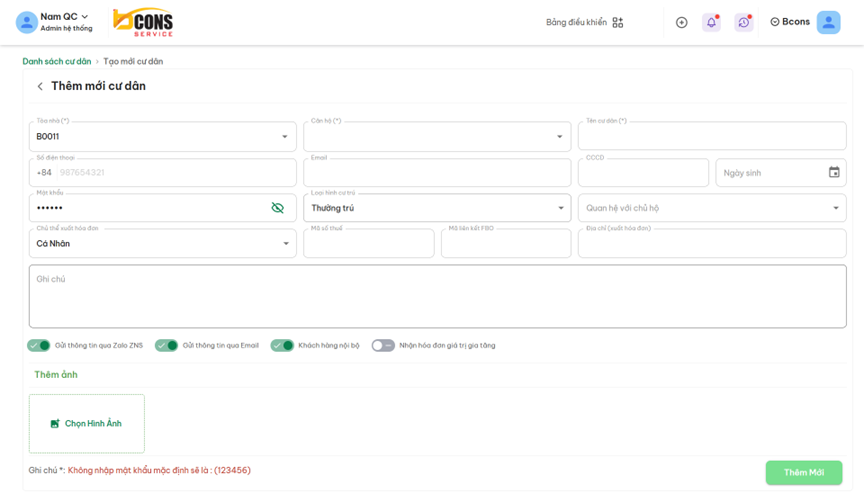Turn off Khách hàng nội bộ switch

coord(282,345)
